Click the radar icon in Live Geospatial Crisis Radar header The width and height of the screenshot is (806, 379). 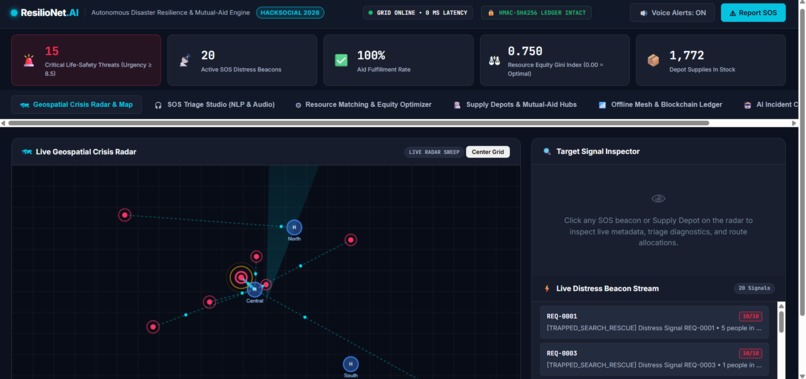pyautogui.click(x=27, y=152)
